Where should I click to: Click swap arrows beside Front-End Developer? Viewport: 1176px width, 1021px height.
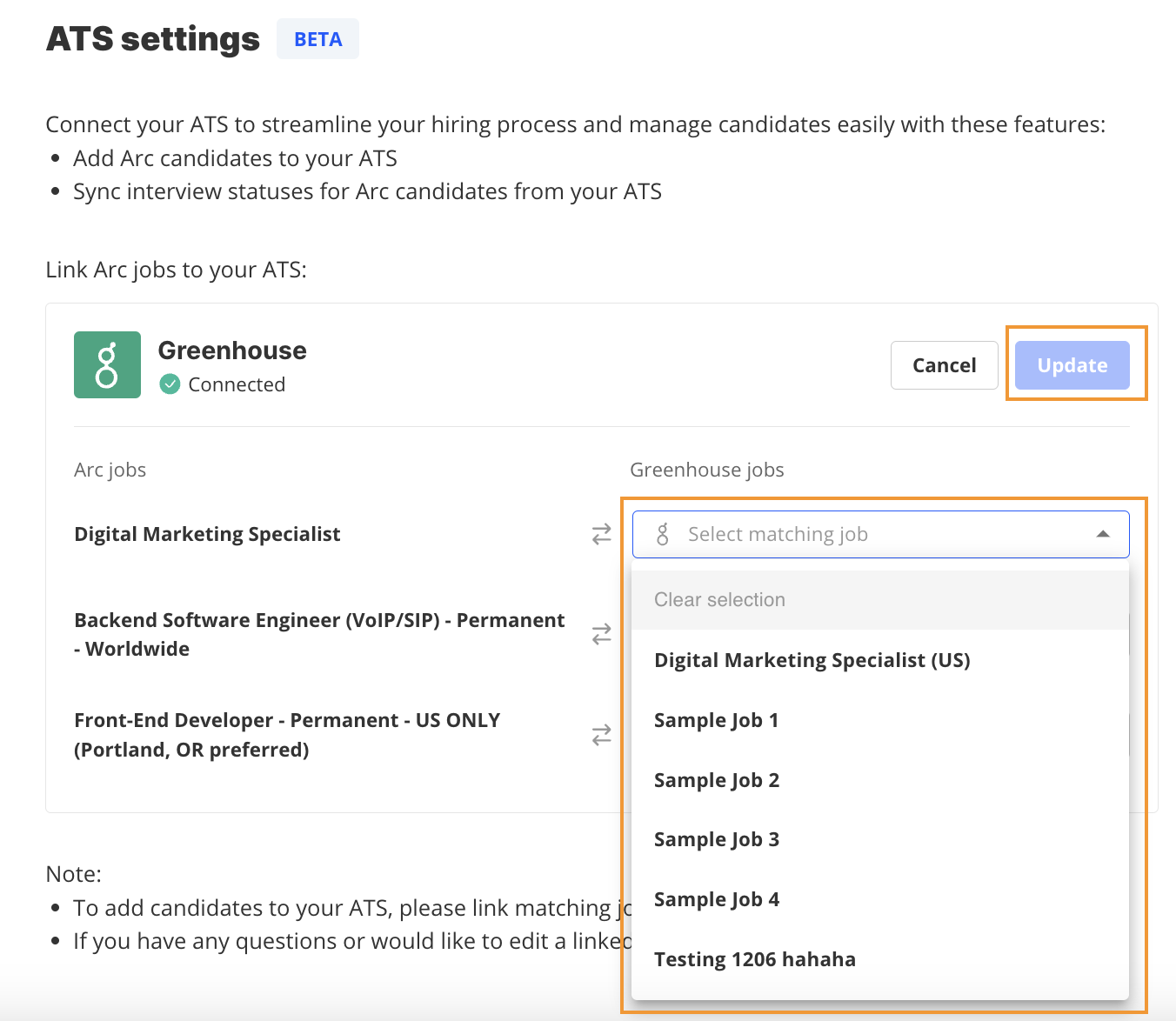(601, 735)
